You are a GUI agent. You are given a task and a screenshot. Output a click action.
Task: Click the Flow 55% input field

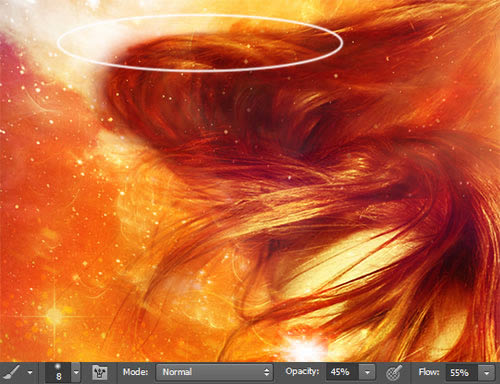coord(462,372)
